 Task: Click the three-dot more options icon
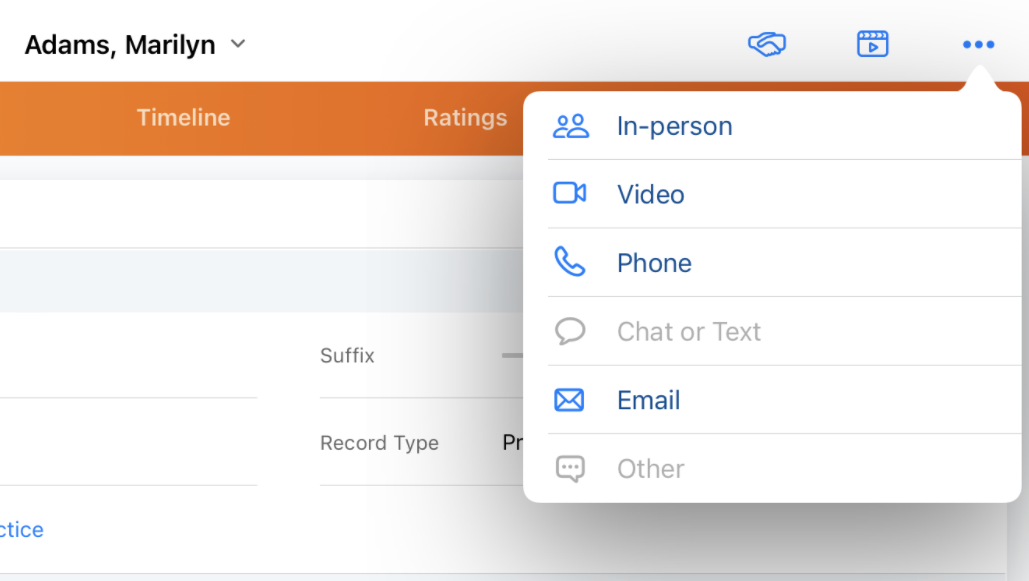pos(977,44)
